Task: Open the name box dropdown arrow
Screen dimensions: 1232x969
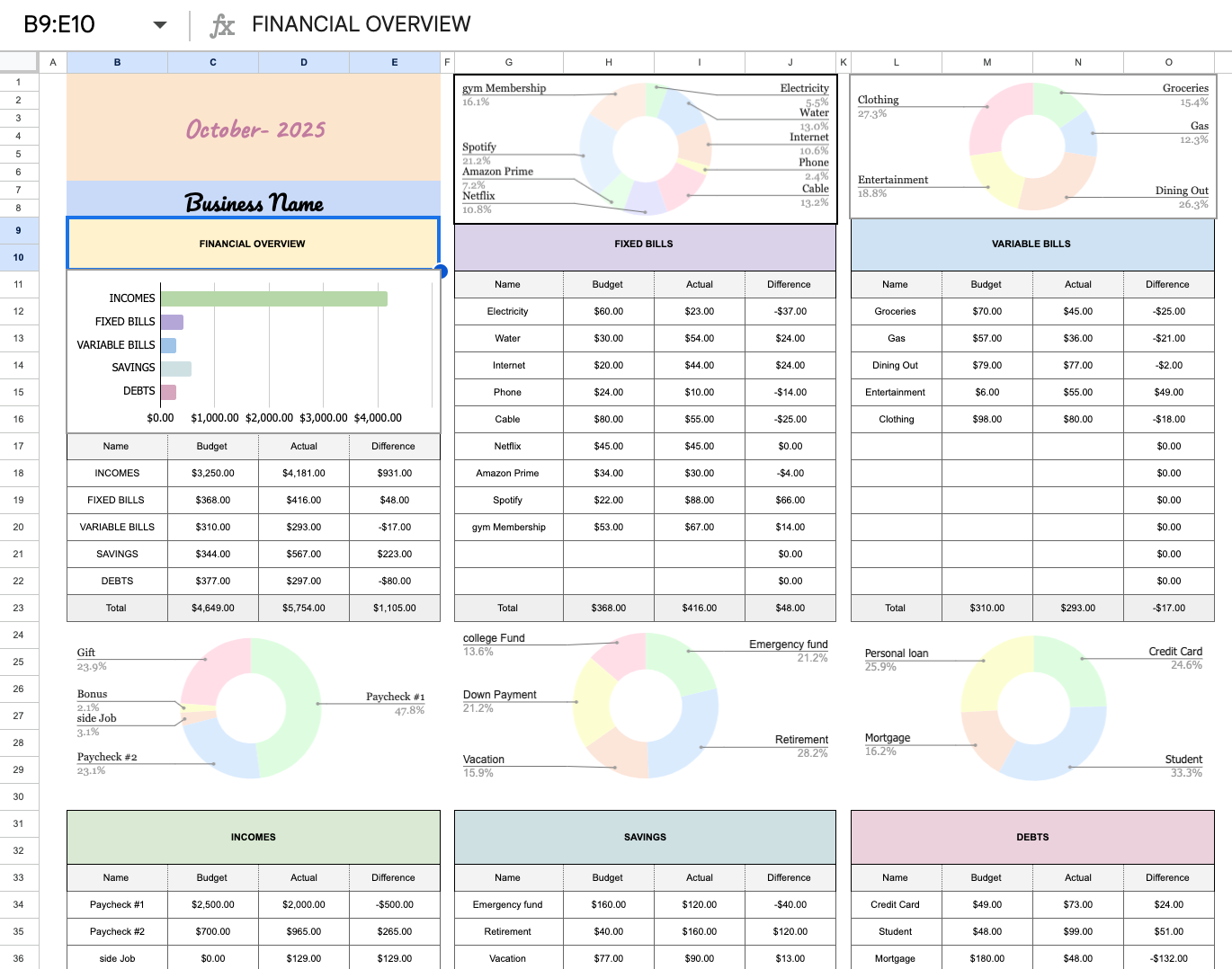Action: tap(159, 24)
